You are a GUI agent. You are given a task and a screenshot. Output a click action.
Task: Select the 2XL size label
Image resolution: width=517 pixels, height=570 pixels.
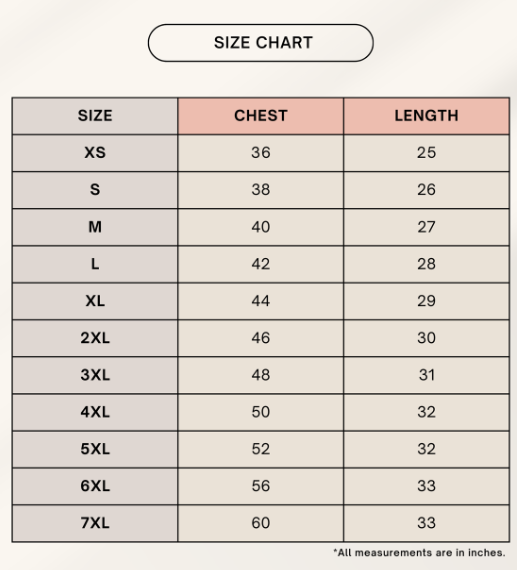click(x=95, y=338)
